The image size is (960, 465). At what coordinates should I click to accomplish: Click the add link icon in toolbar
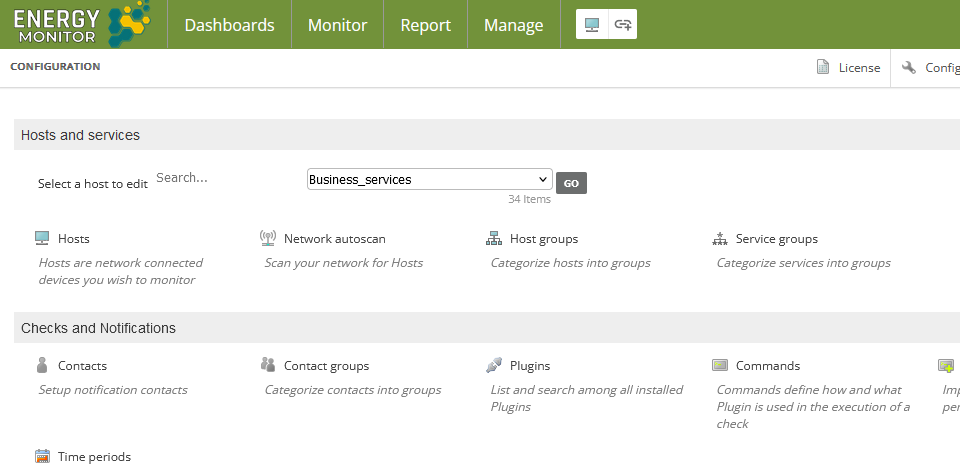[x=623, y=25]
